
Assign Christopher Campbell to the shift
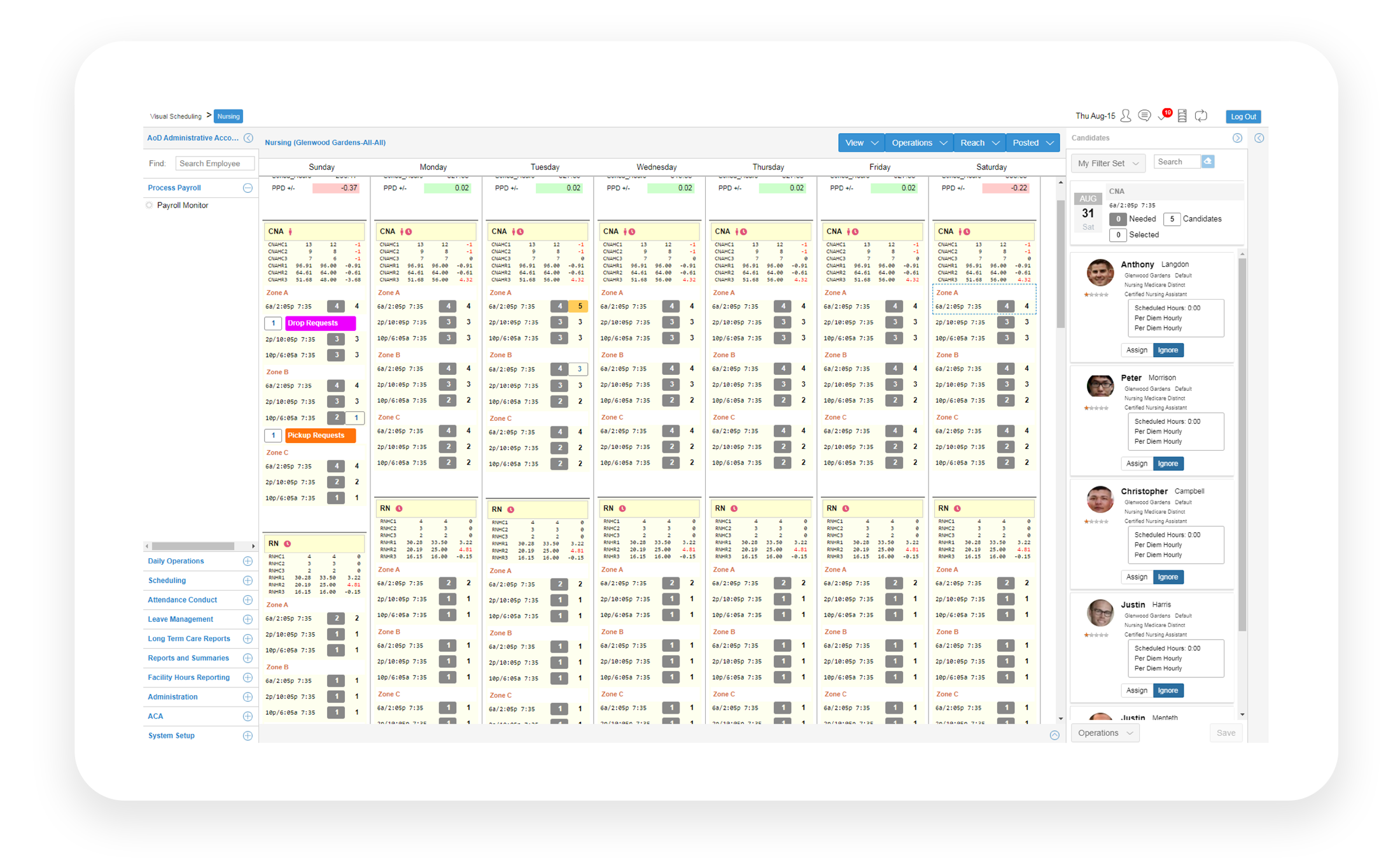point(1137,577)
